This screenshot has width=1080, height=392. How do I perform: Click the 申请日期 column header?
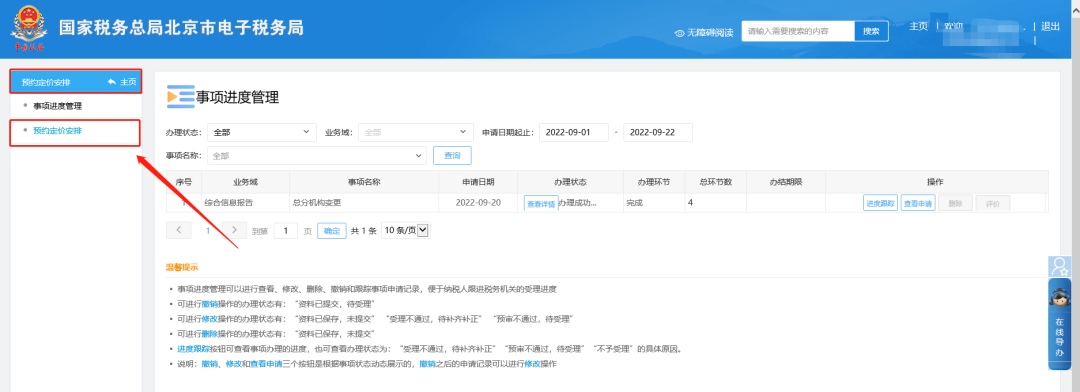click(478, 182)
